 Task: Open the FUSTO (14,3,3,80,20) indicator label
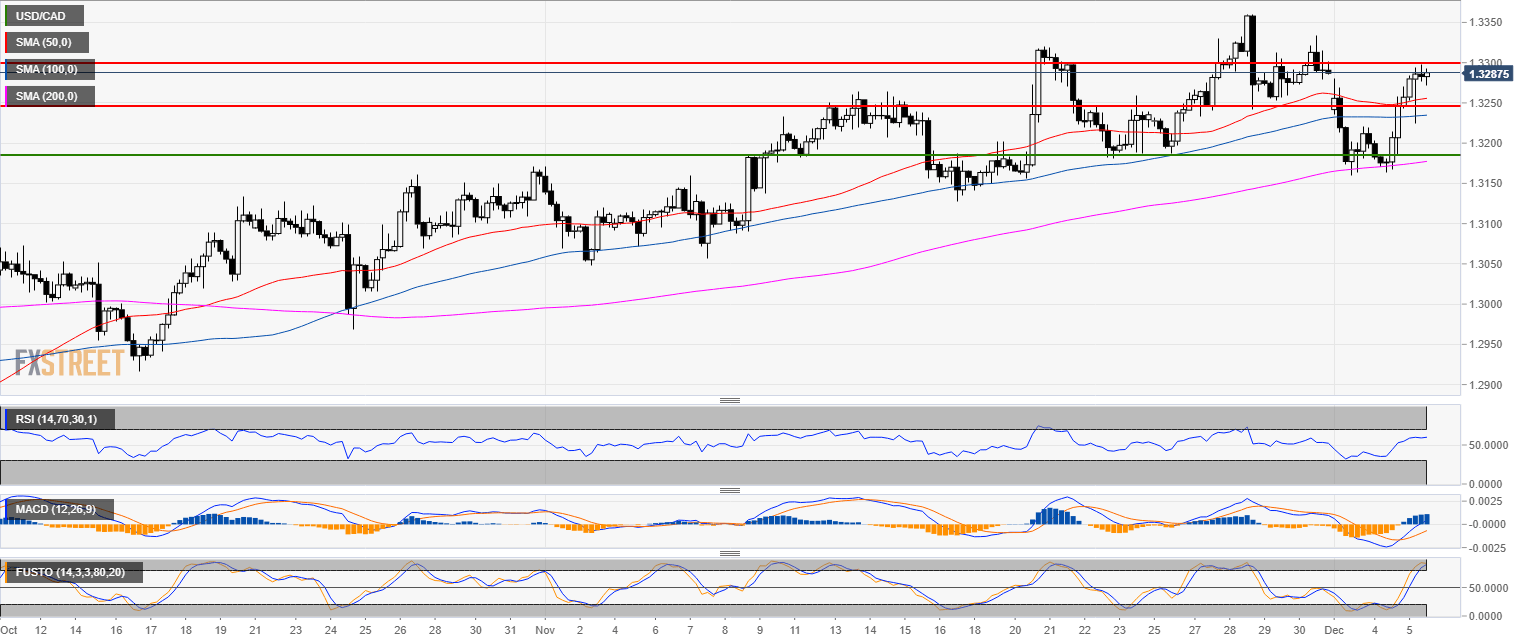[x=73, y=573]
